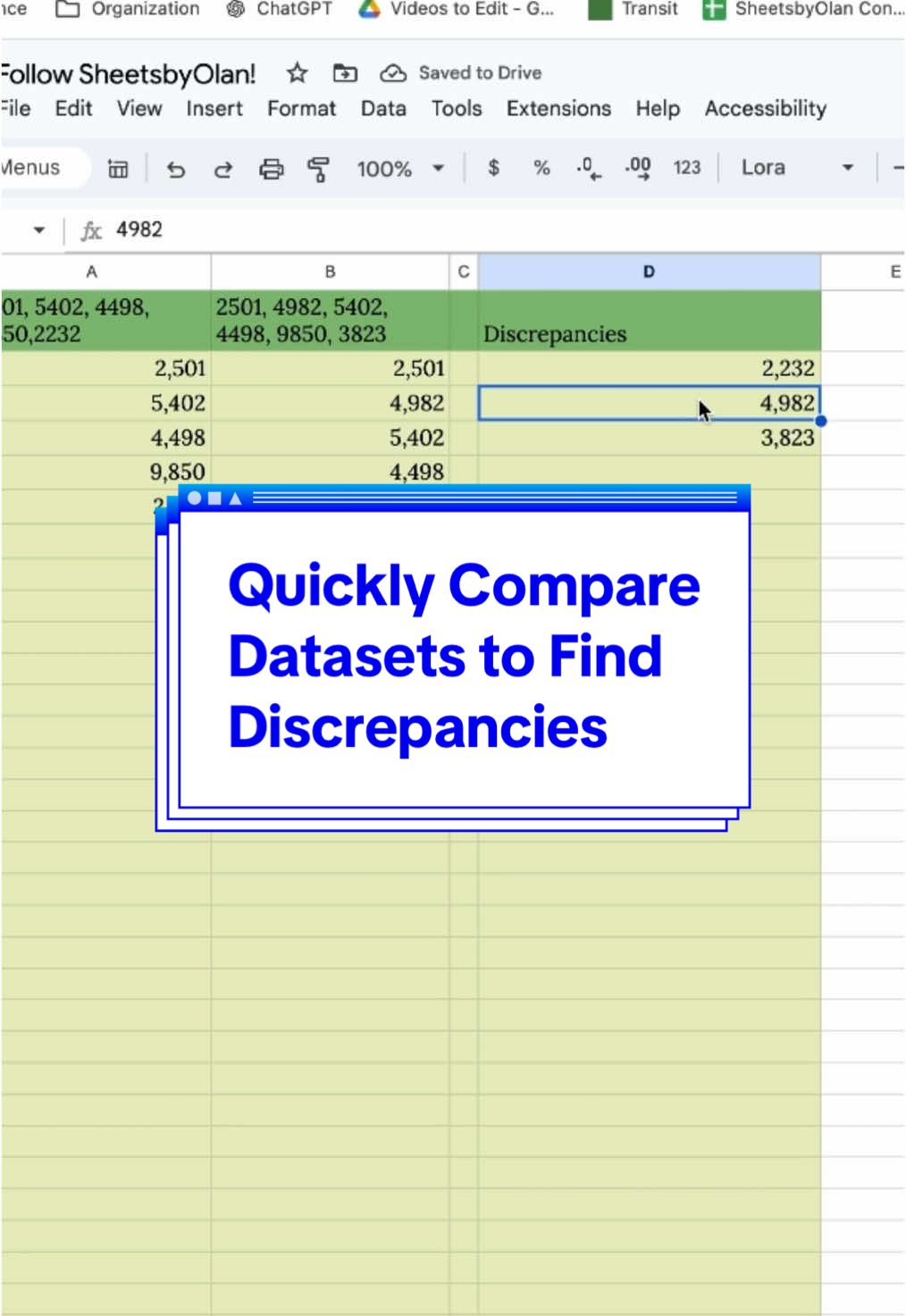906x1316 pixels.
Task: Select the Paint format tool
Action: coord(317,169)
